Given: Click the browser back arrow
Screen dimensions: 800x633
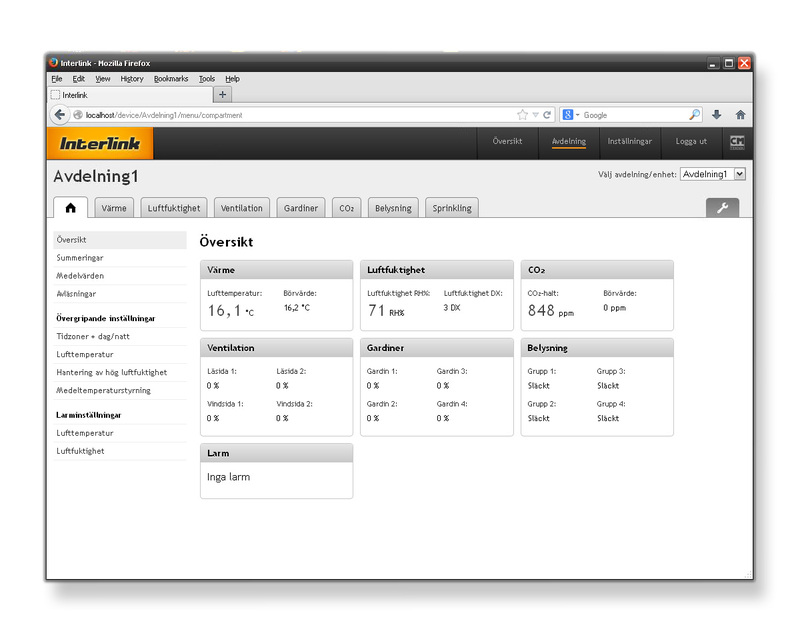Looking at the screenshot, I should (x=59, y=115).
